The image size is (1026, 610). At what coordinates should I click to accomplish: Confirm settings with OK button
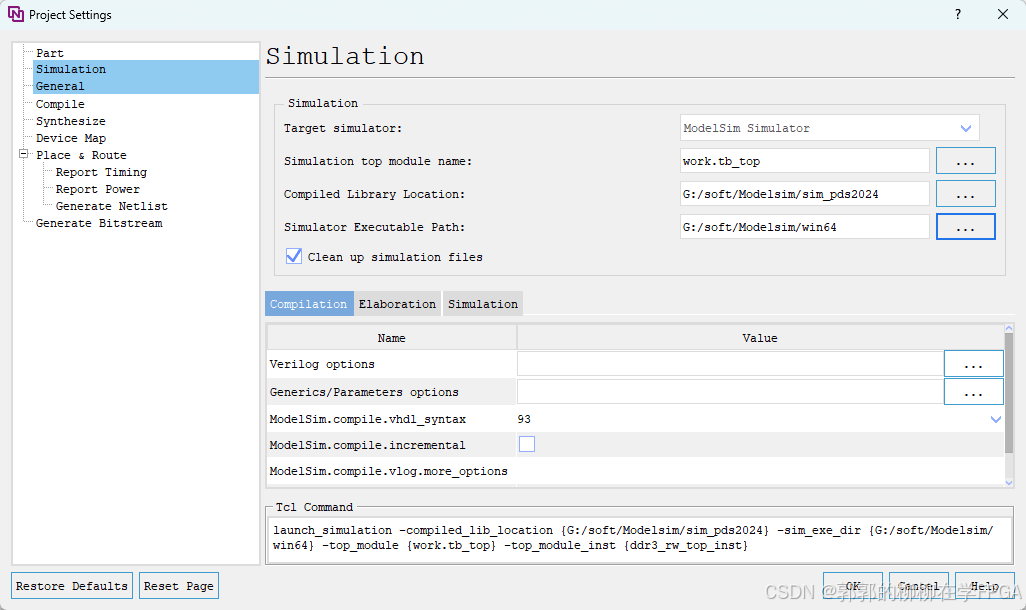click(853, 586)
